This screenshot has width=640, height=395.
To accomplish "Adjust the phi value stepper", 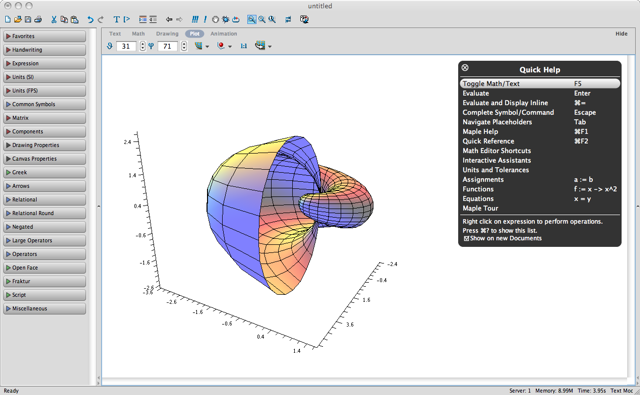I will 184,46.
